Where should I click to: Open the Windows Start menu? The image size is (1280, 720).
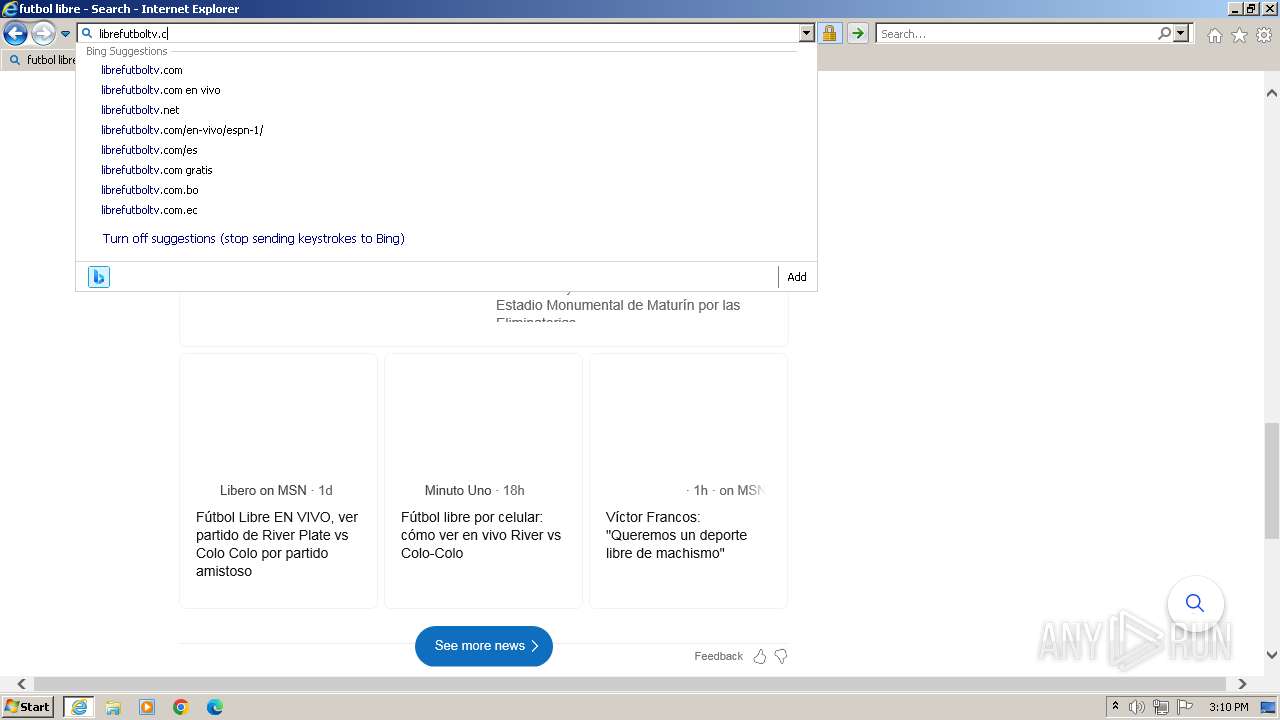click(27, 707)
